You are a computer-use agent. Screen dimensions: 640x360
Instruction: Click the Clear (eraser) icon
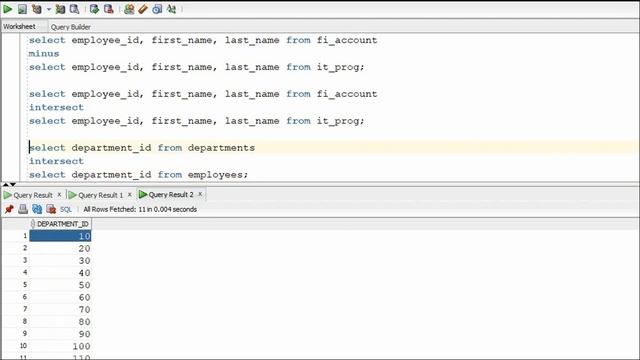click(x=143, y=9)
